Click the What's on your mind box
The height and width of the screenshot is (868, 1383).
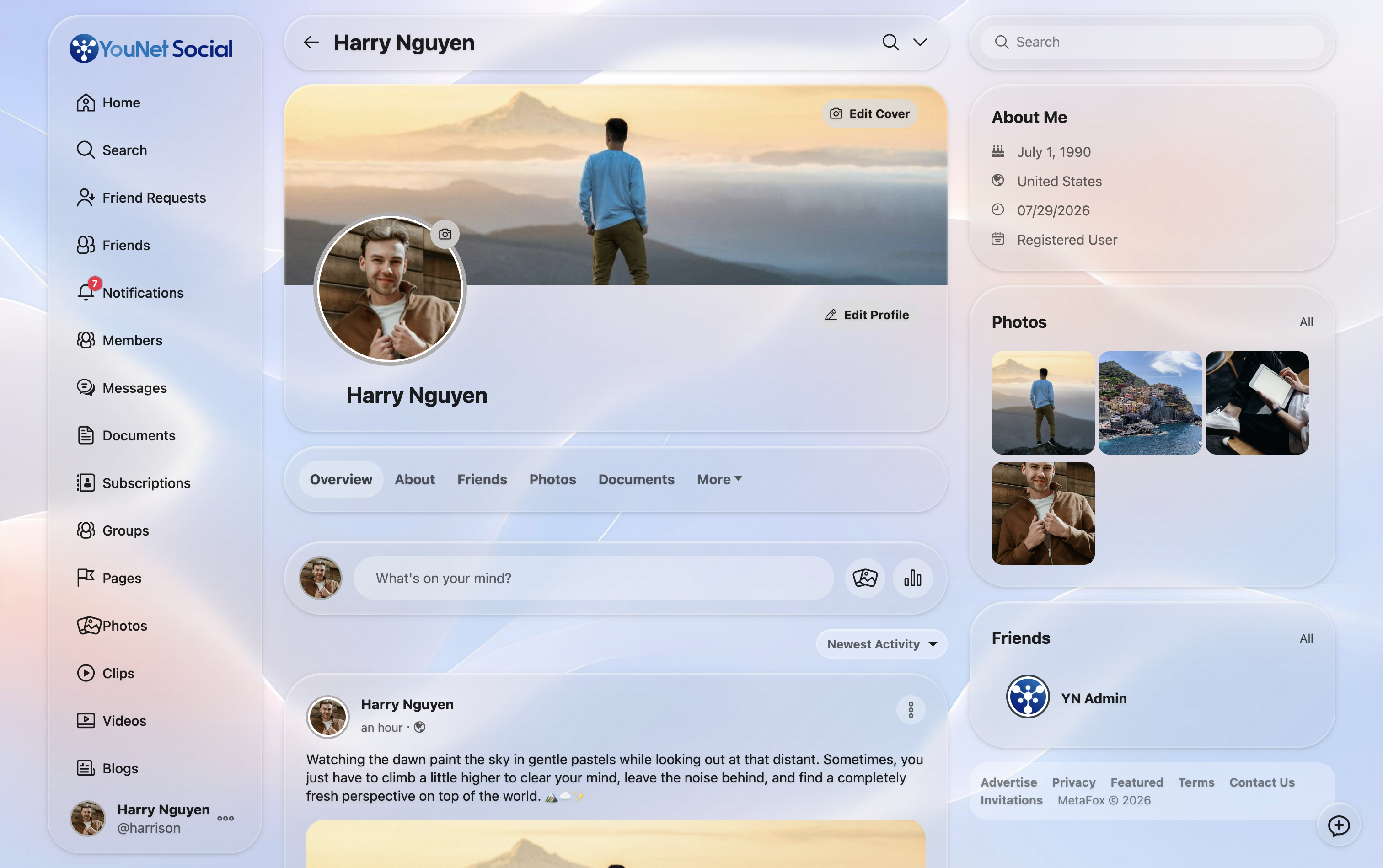[x=594, y=578]
